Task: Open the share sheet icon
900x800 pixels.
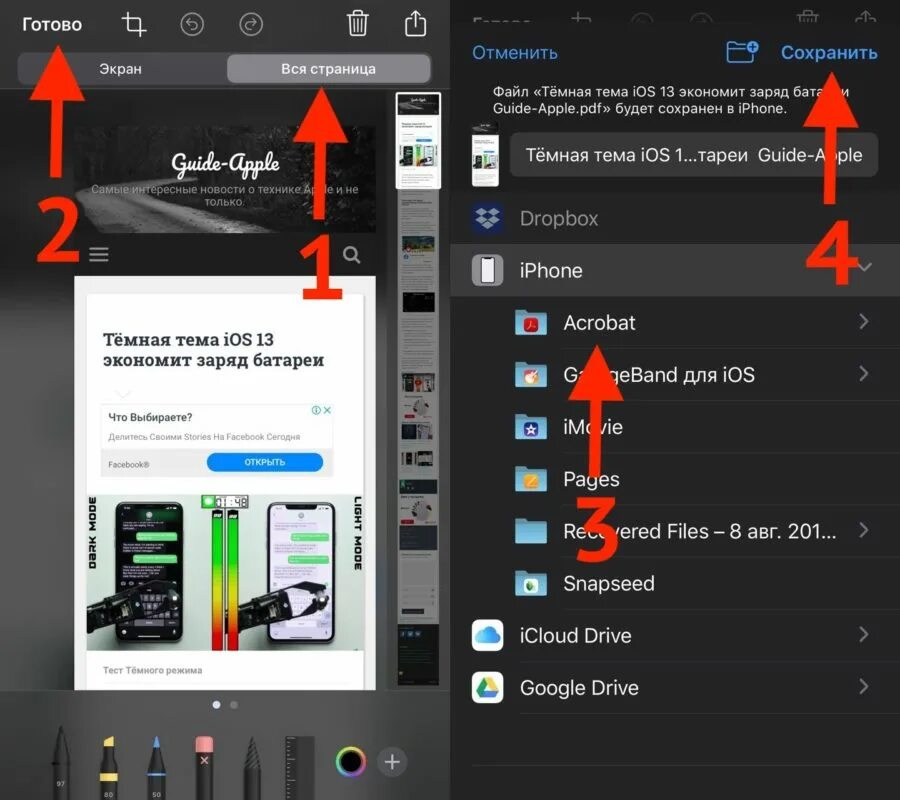Action: 416,24
